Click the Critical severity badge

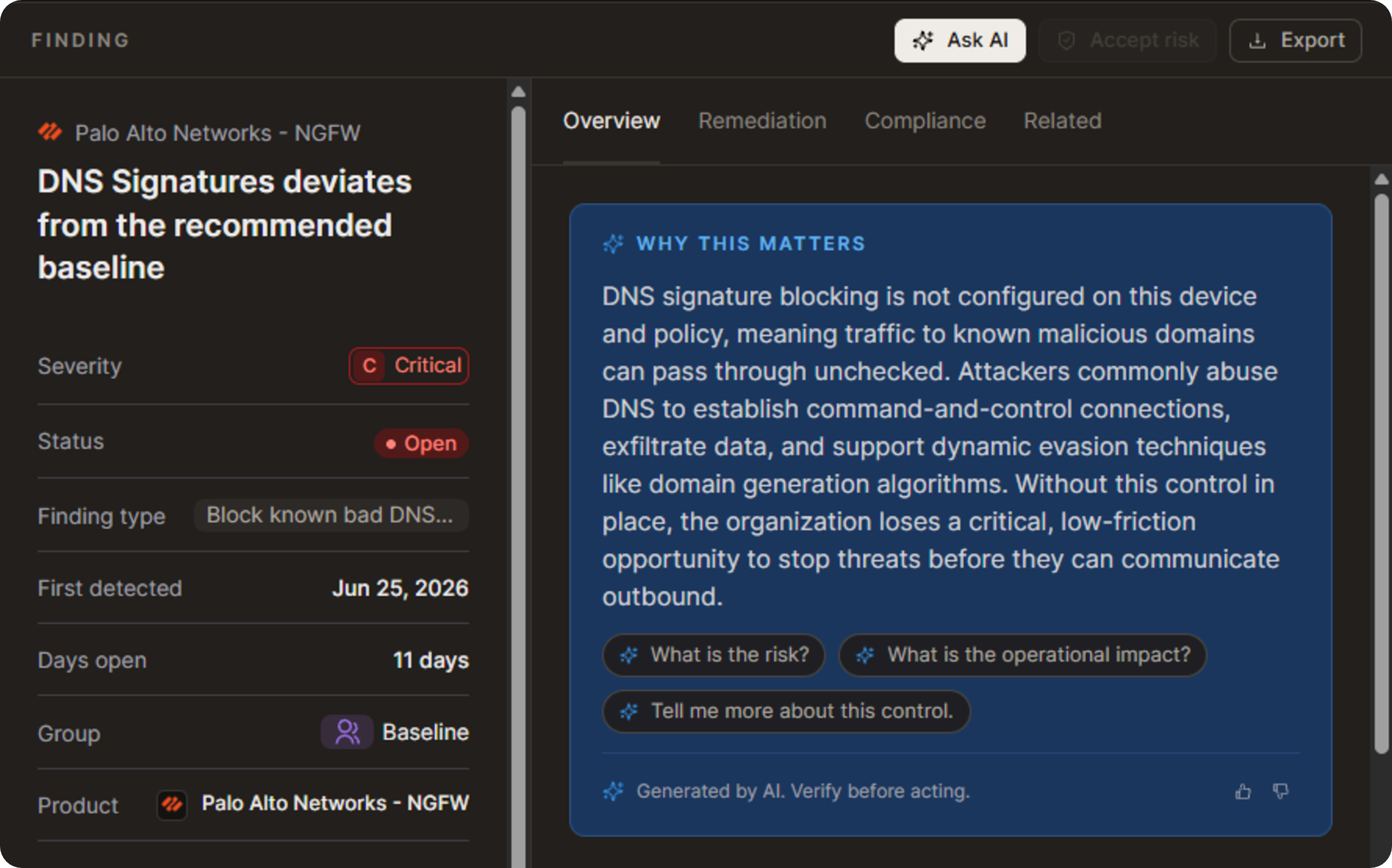409,366
